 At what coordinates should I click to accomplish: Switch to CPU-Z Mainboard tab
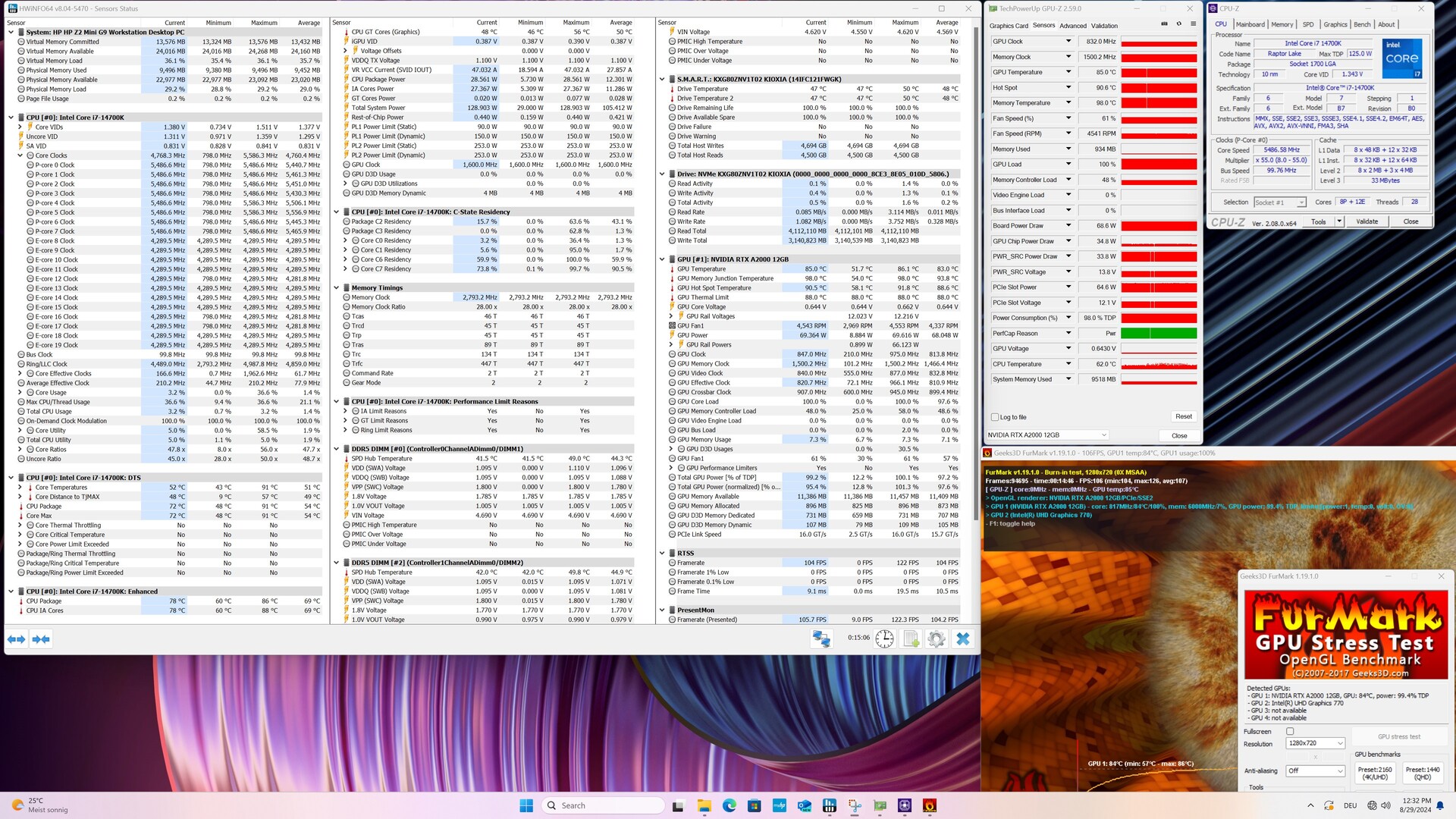coord(1250,24)
